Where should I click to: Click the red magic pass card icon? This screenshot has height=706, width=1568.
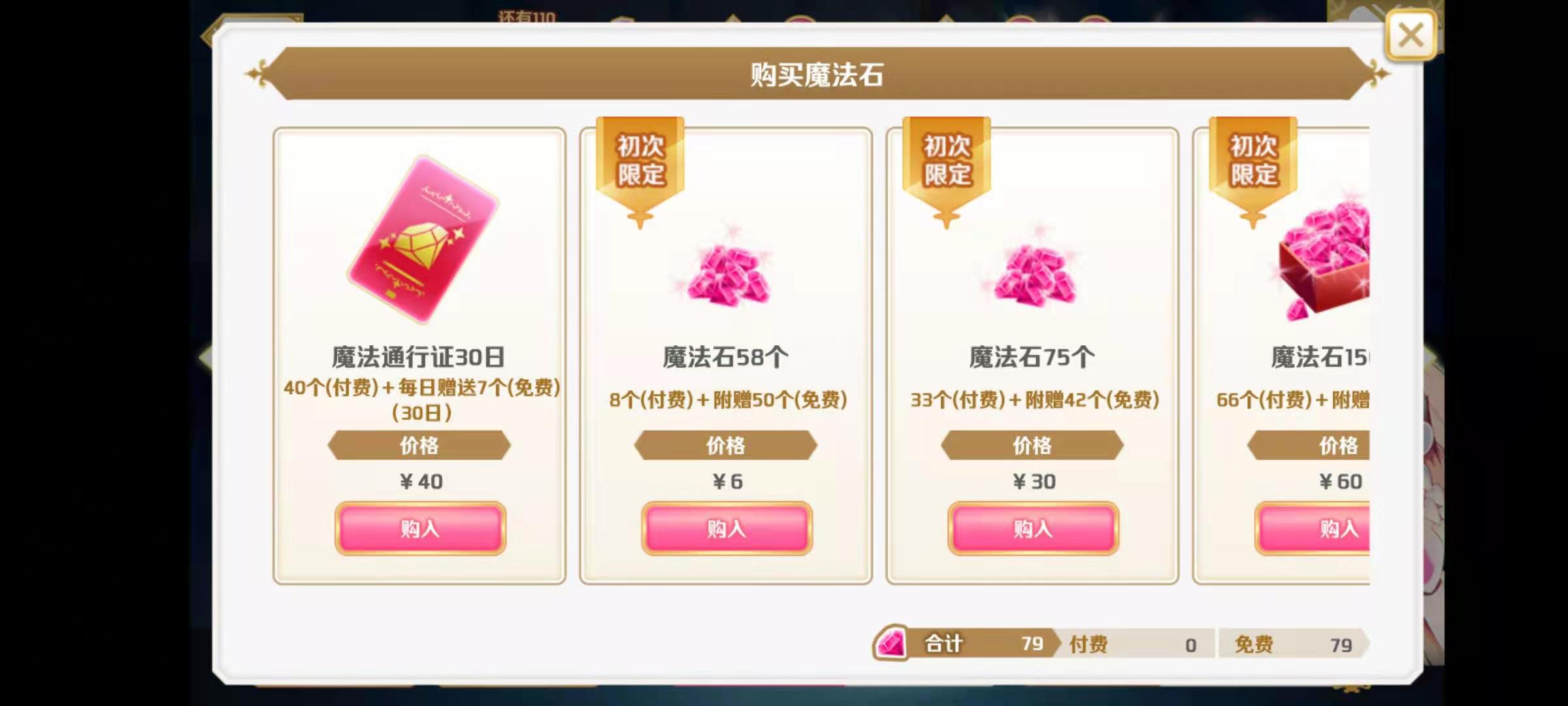coord(423,240)
